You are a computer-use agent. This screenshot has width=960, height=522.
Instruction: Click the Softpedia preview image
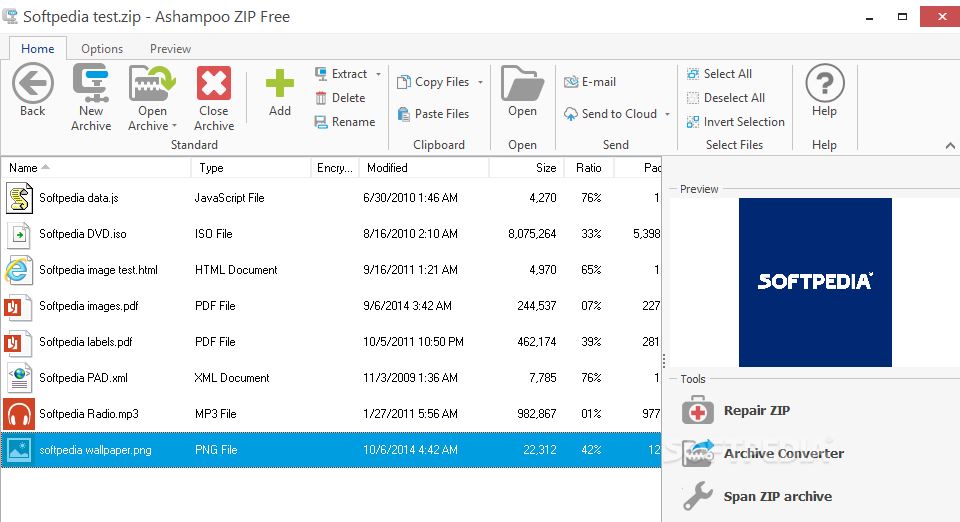click(x=815, y=282)
